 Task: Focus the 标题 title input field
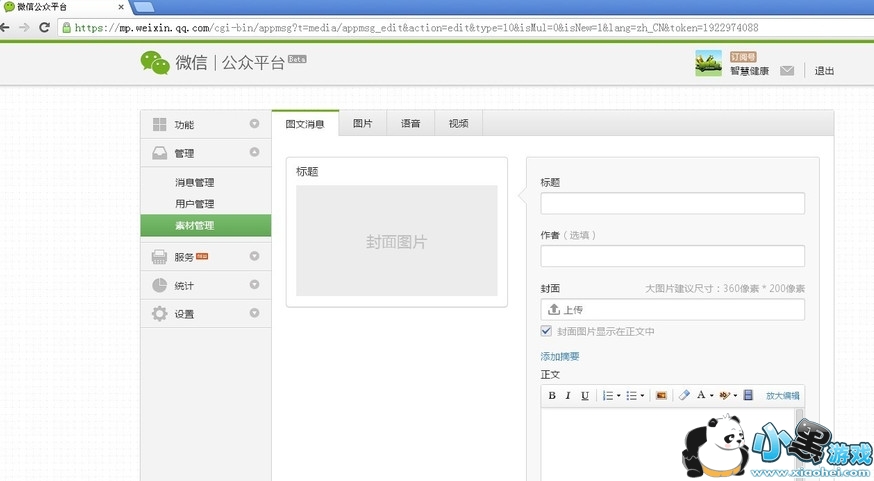[672, 203]
